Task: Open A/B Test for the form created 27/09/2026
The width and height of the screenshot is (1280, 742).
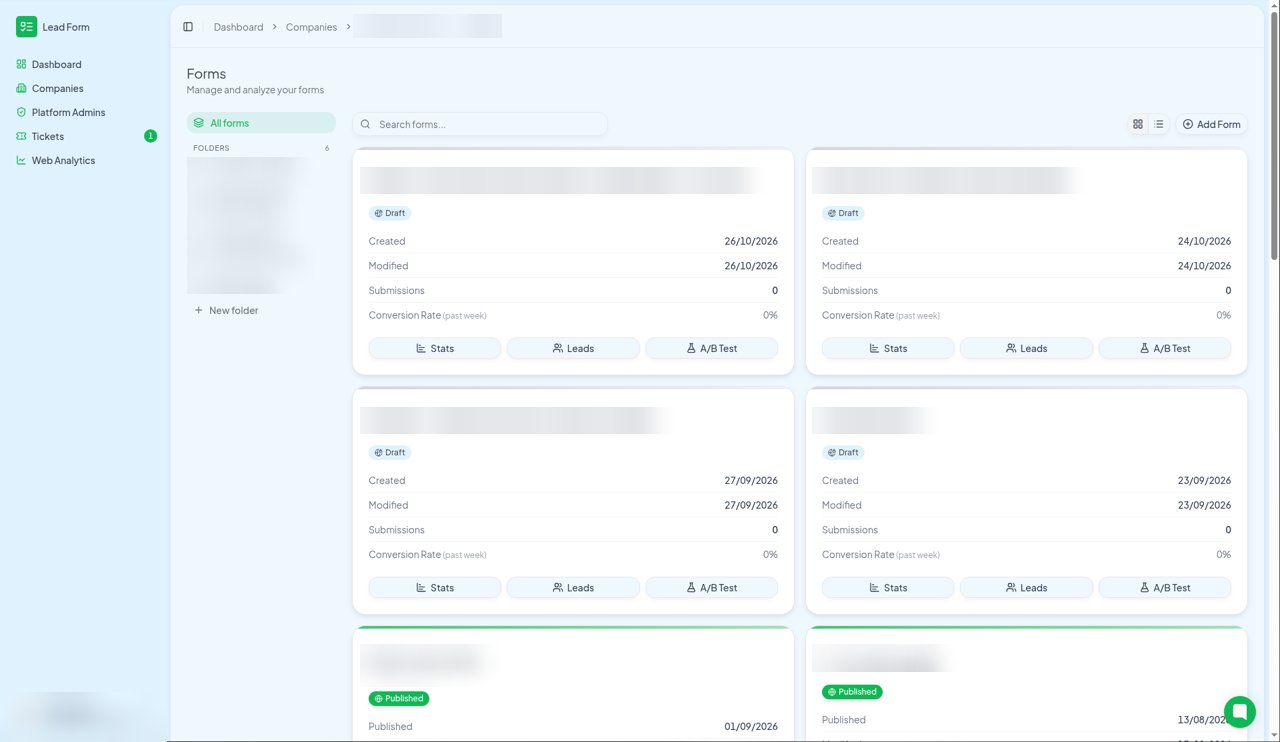Action: pos(711,587)
